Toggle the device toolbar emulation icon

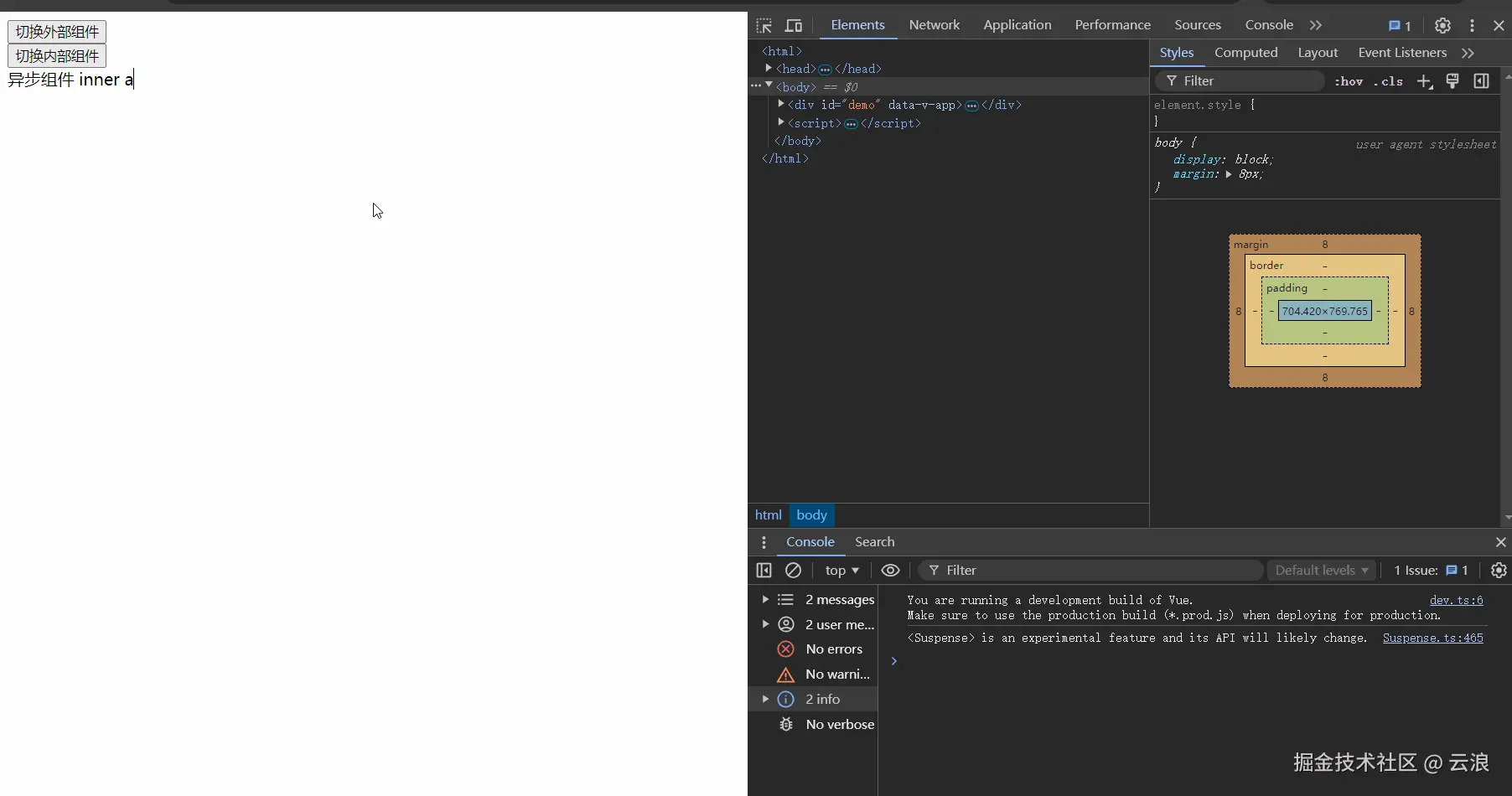click(793, 25)
